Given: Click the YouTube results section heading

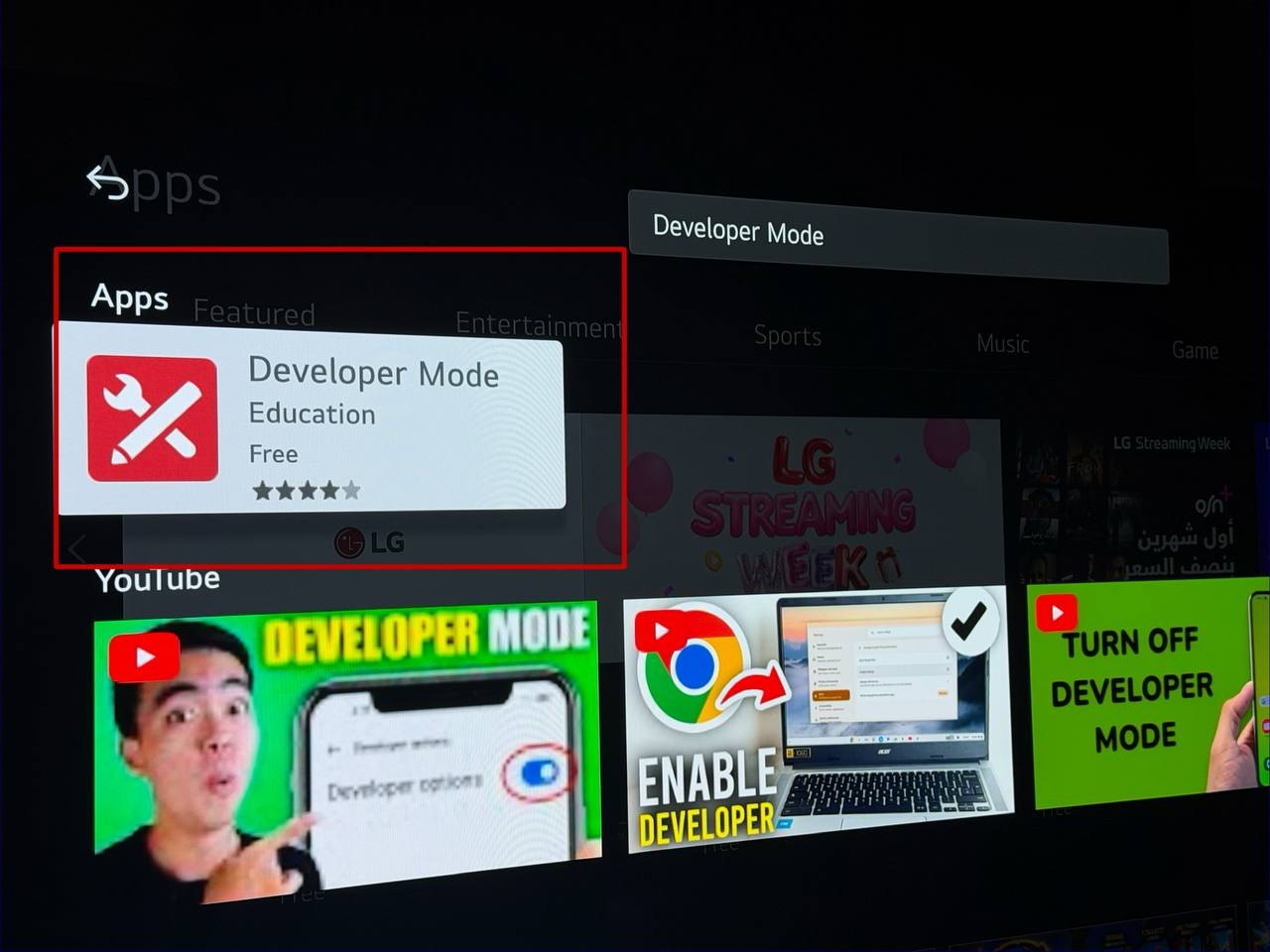Looking at the screenshot, I should [x=157, y=579].
